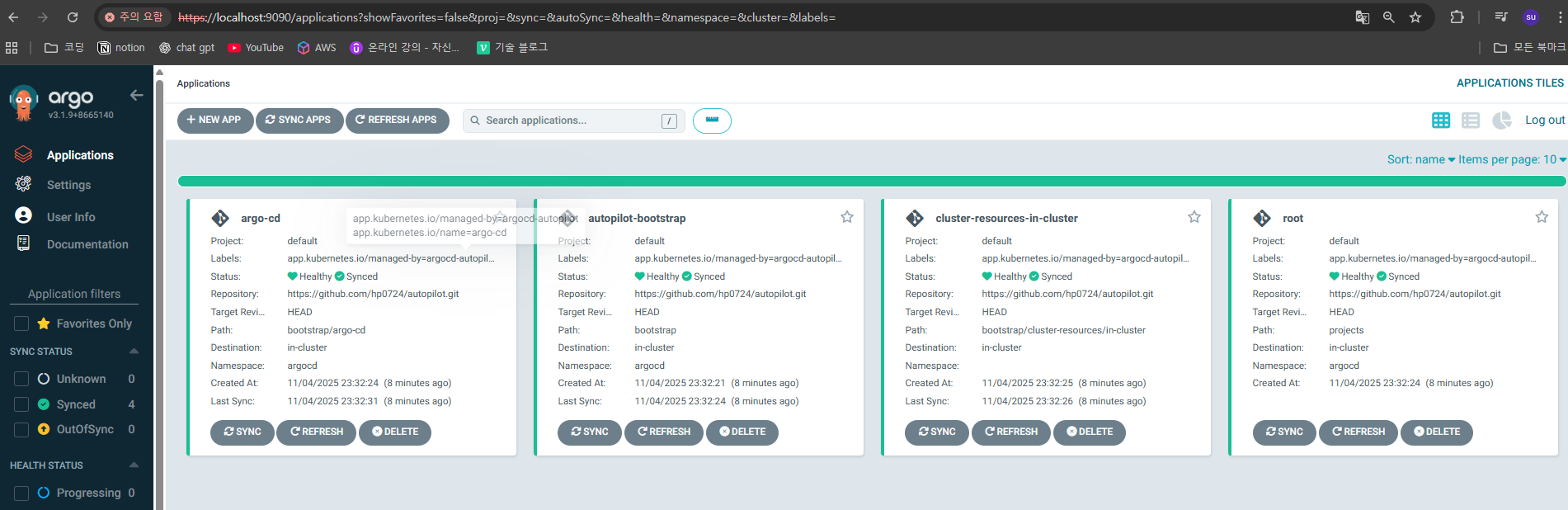This screenshot has height=510, width=1568.
Task: Click DELETE on the autopilot-bootstrap card
Action: pos(742,432)
